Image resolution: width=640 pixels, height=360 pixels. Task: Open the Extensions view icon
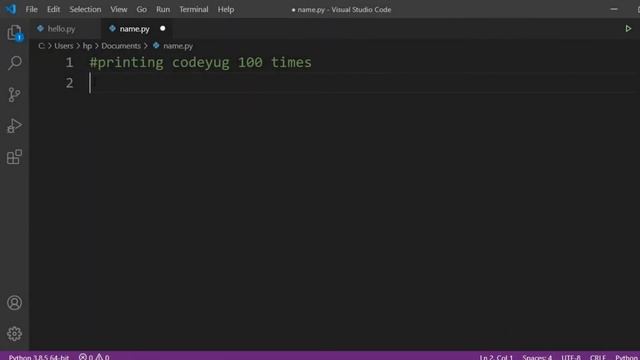point(14,157)
